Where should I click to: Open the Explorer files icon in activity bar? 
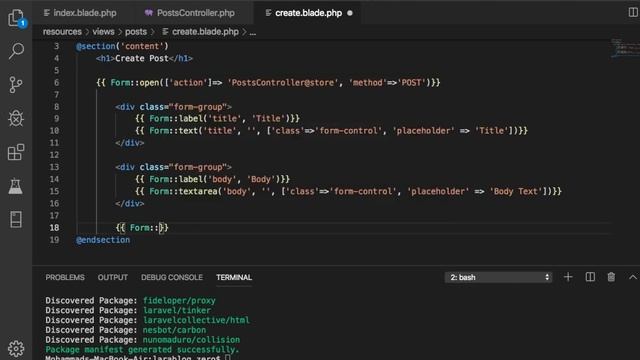click(16, 18)
